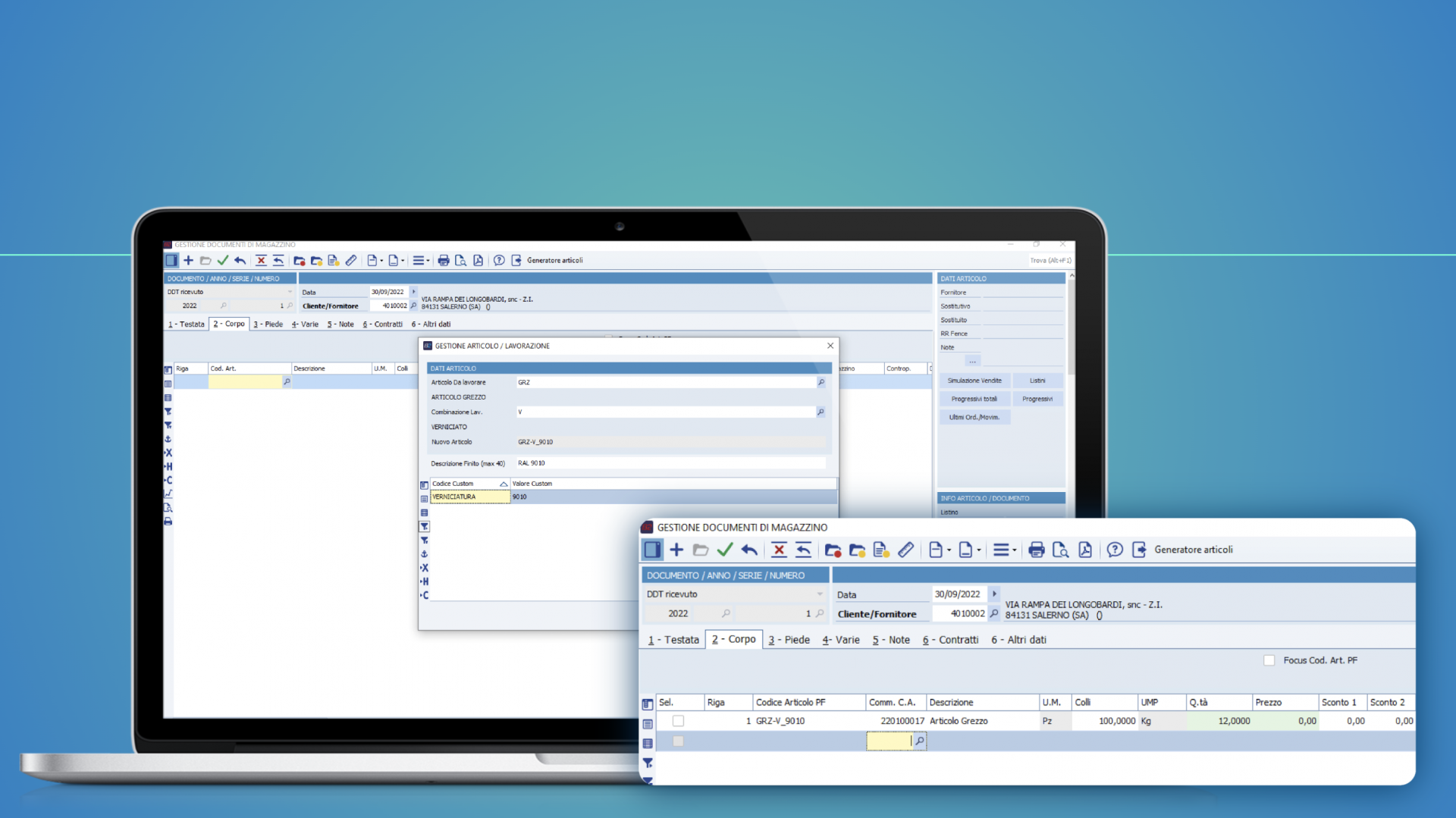Click the funnel icon in Gestione Articolo dialog sidebar
The height and width of the screenshot is (818, 1456).
point(425,526)
